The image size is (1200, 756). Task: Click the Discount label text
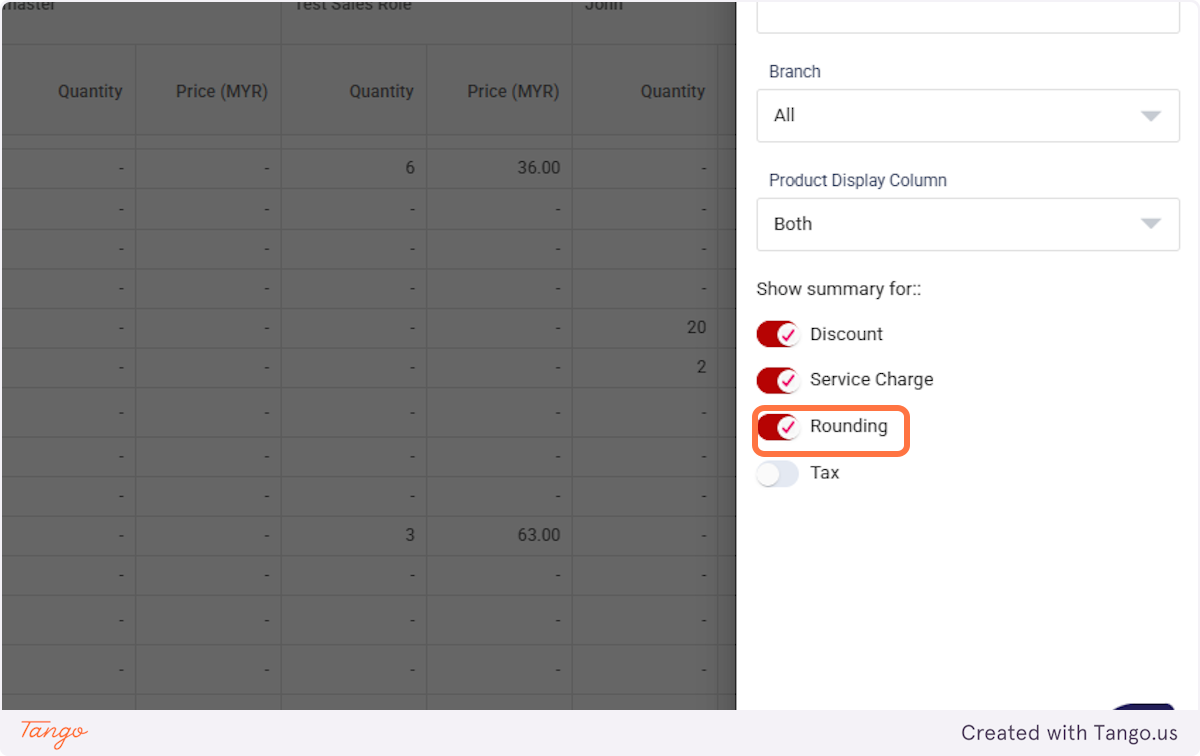[x=847, y=334]
